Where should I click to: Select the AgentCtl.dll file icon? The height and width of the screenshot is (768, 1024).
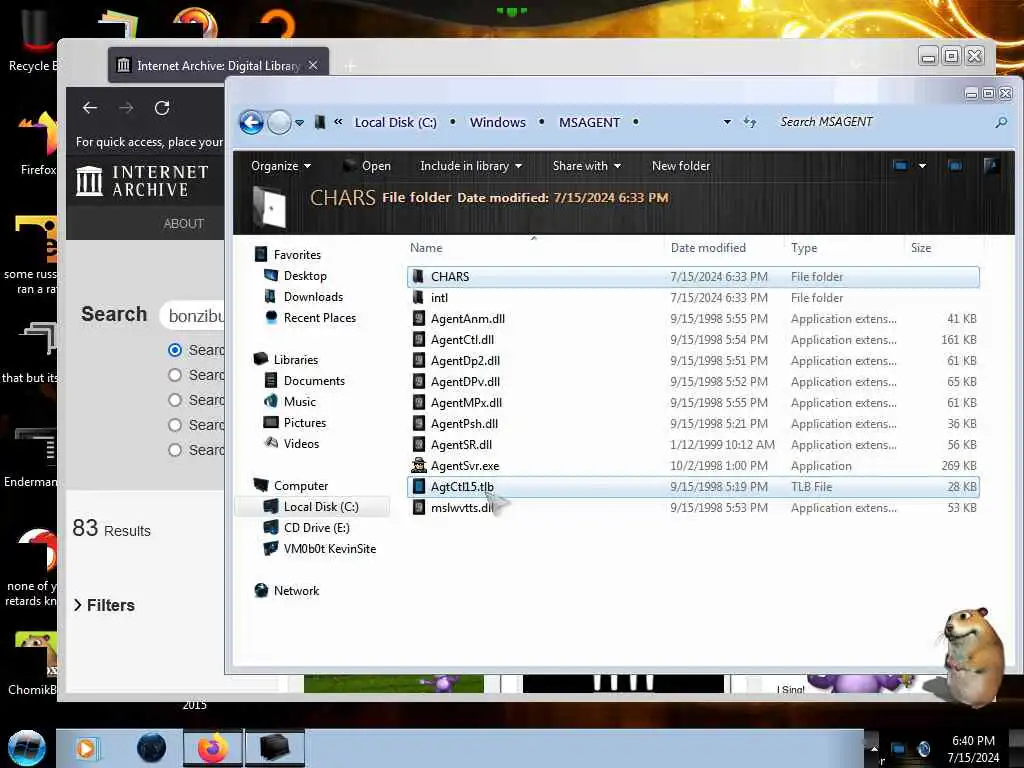click(419, 340)
